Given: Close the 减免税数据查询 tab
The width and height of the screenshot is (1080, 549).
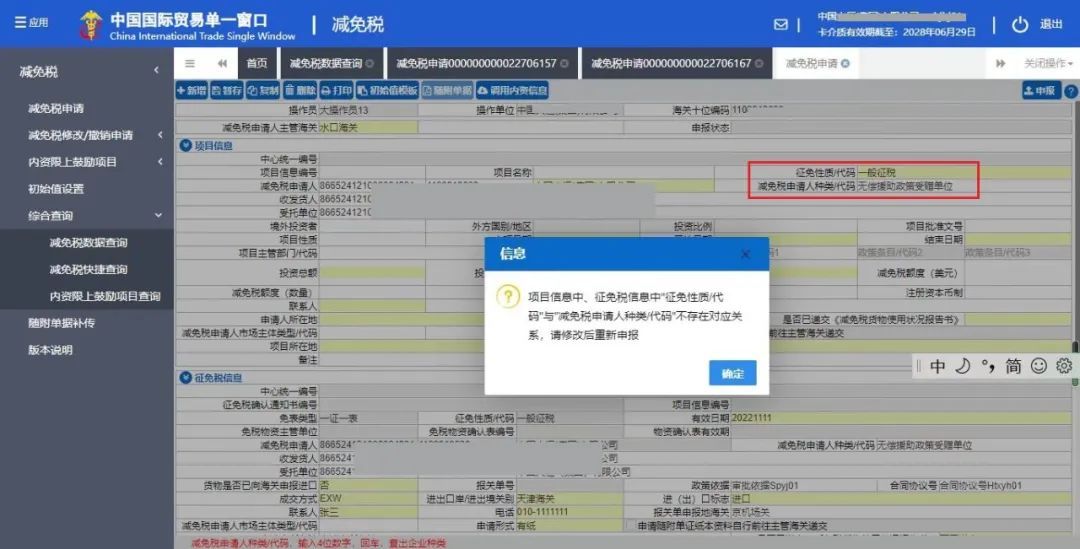Looking at the screenshot, I should (x=370, y=63).
